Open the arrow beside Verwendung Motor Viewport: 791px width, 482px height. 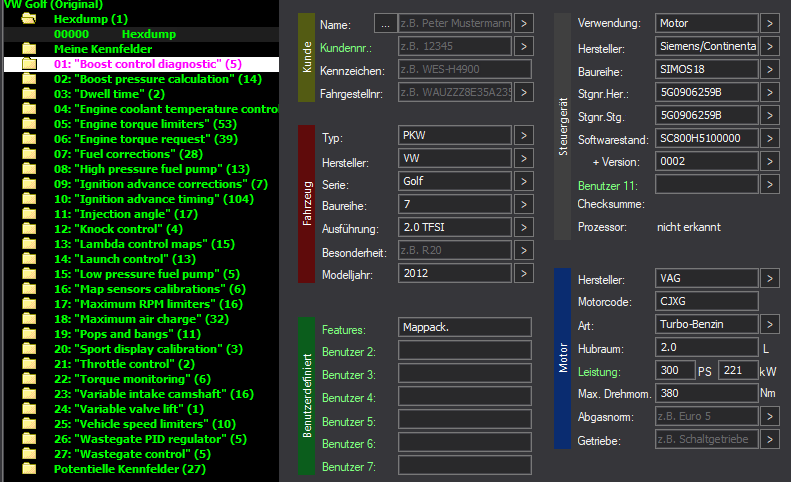pyautogui.click(x=770, y=23)
